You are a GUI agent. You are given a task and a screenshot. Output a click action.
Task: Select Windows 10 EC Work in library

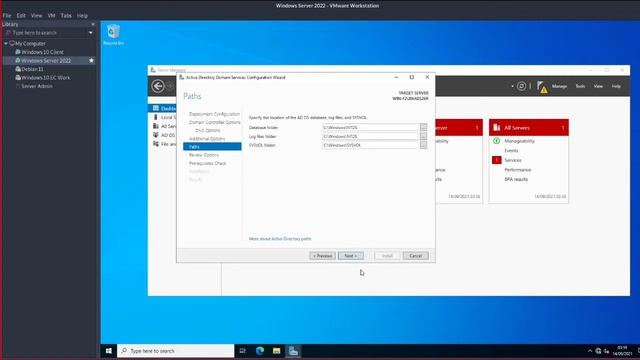(45, 78)
